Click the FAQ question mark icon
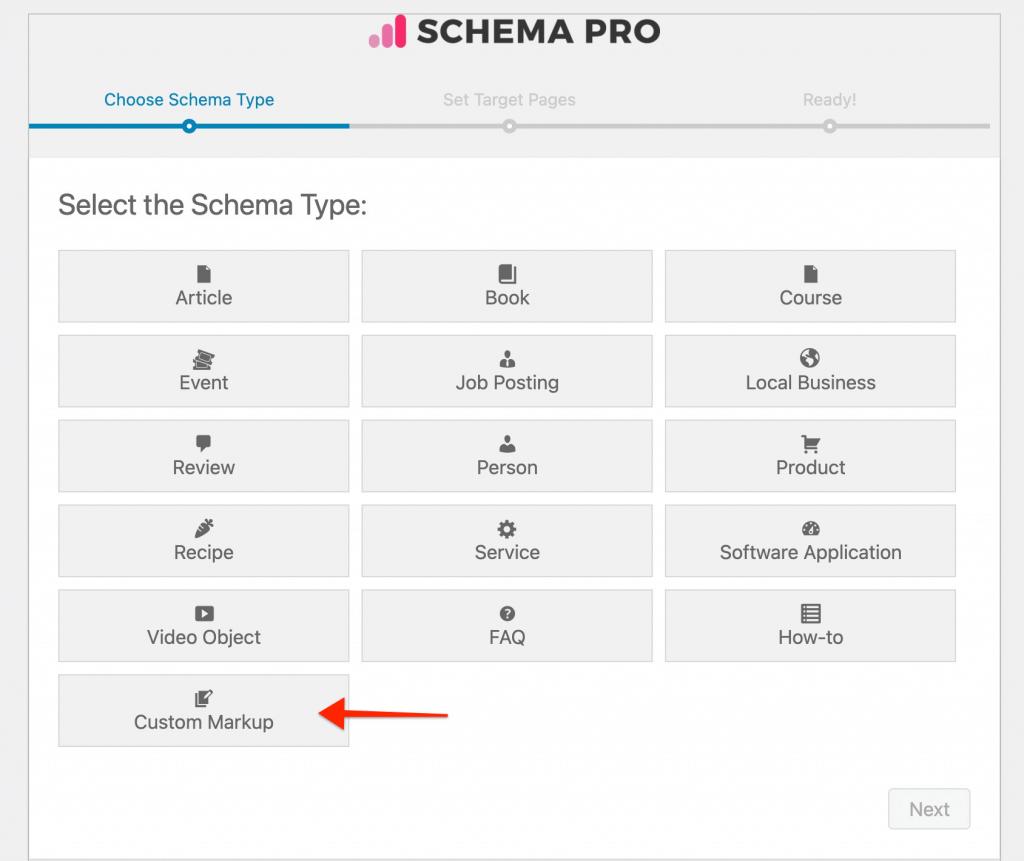Screen dimensions: 1024x861 click(506, 613)
